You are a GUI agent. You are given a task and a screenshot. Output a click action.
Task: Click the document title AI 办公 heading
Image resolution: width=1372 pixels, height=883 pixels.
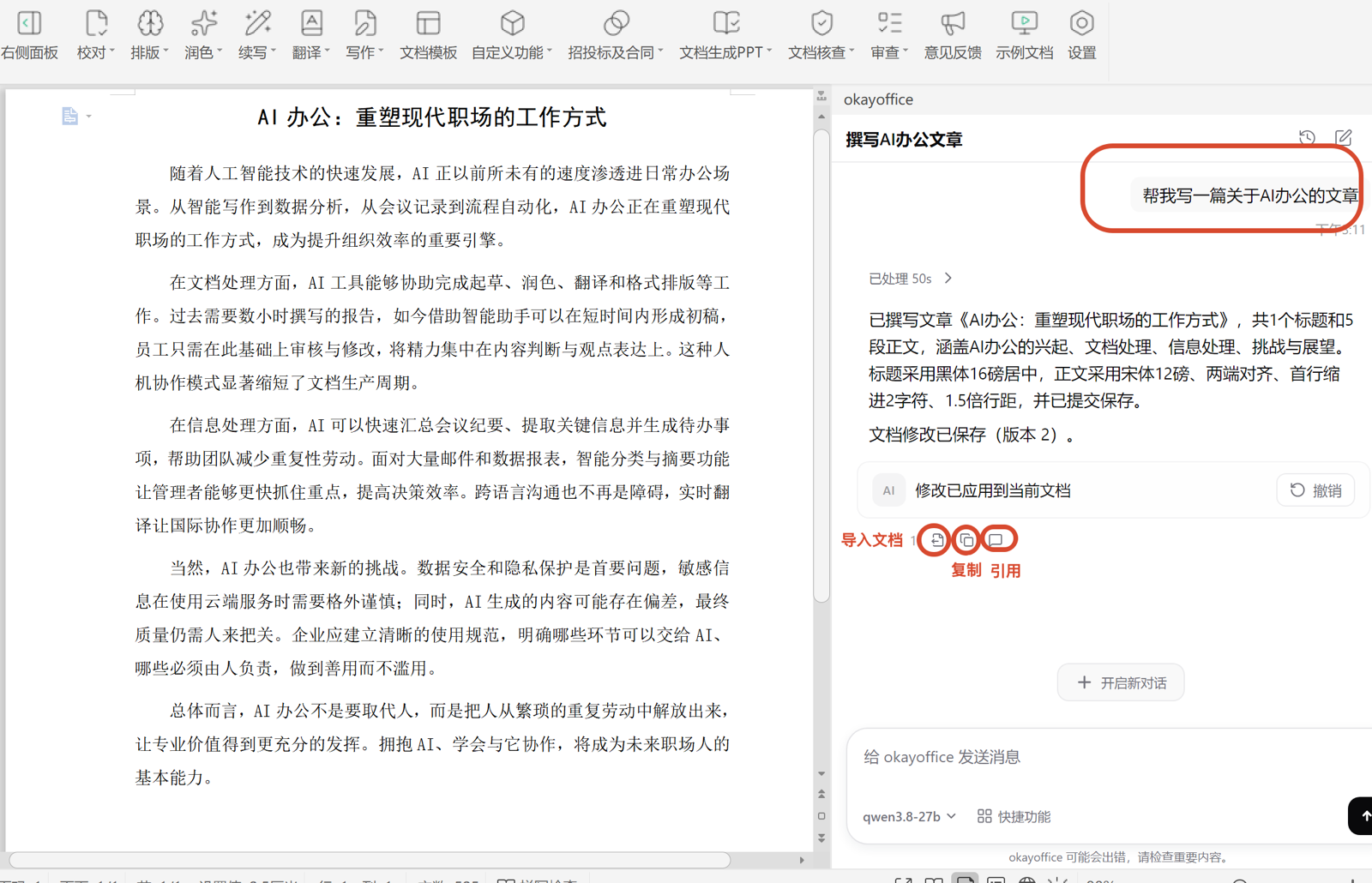click(432, 117)
